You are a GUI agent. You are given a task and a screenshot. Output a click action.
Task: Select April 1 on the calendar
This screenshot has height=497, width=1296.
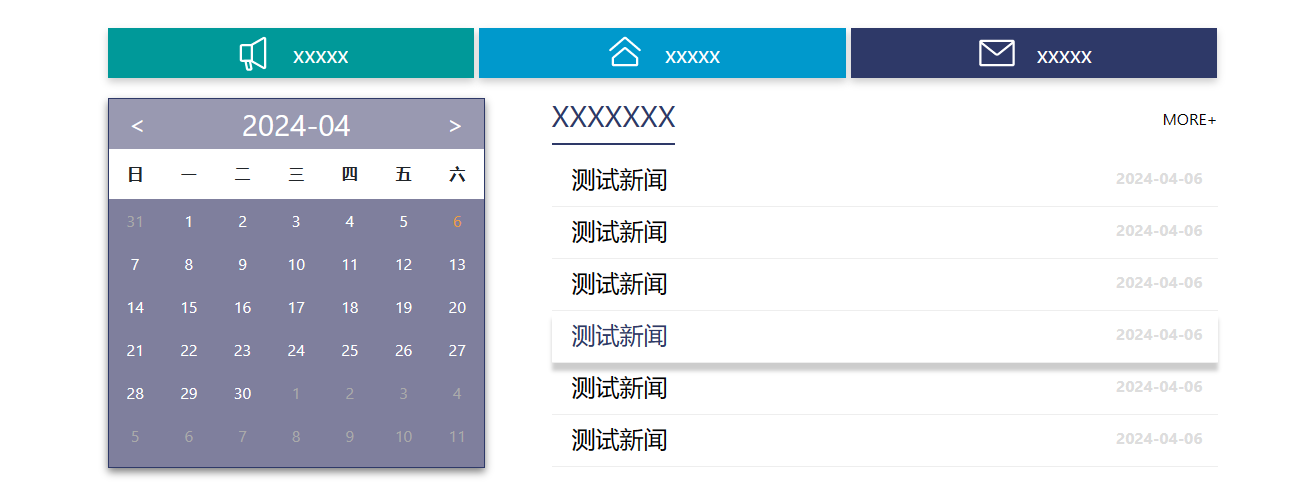click(x=189, y=222)
